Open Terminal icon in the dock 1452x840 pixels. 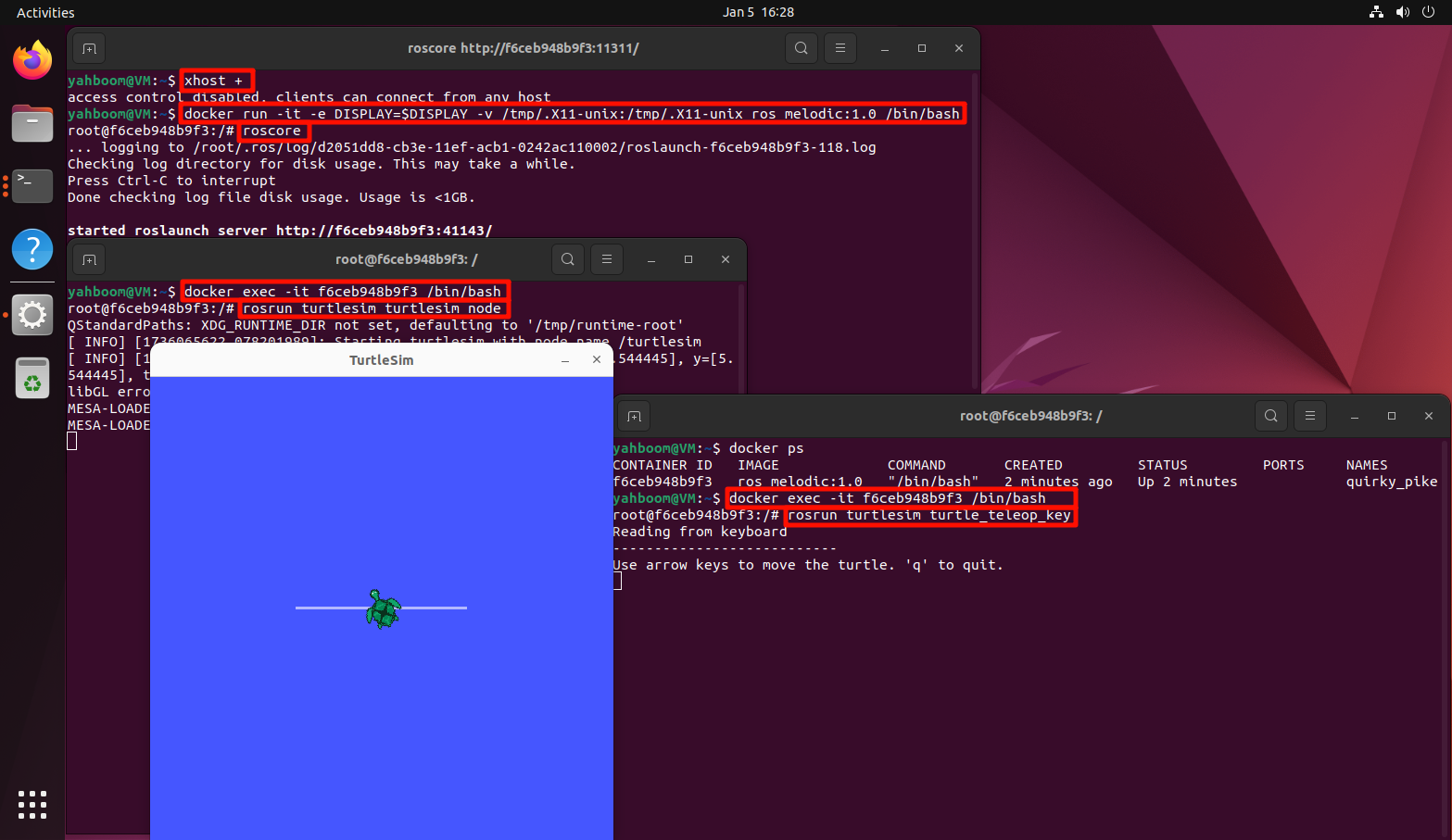coord(32,185)
